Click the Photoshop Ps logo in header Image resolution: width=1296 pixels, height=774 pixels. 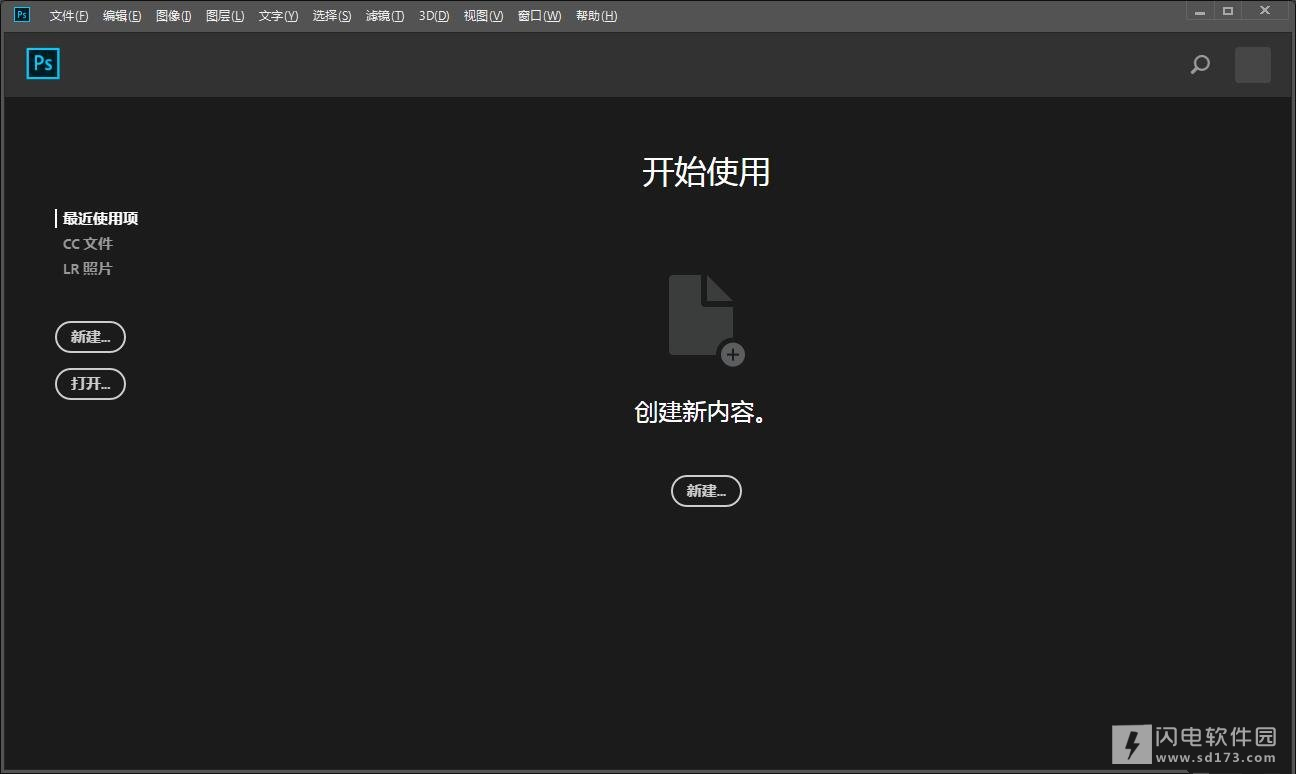[x=43, y=64]
